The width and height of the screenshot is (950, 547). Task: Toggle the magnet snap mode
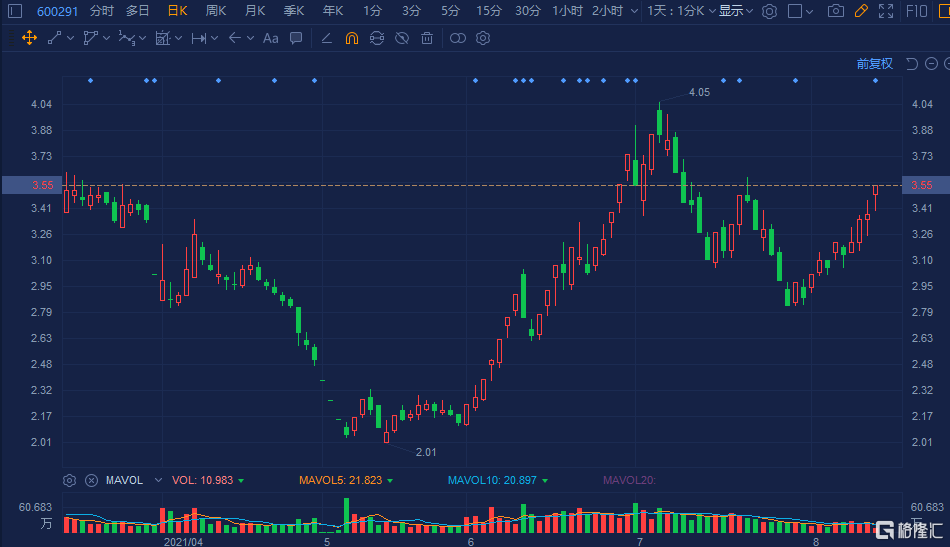click(351, 38)
